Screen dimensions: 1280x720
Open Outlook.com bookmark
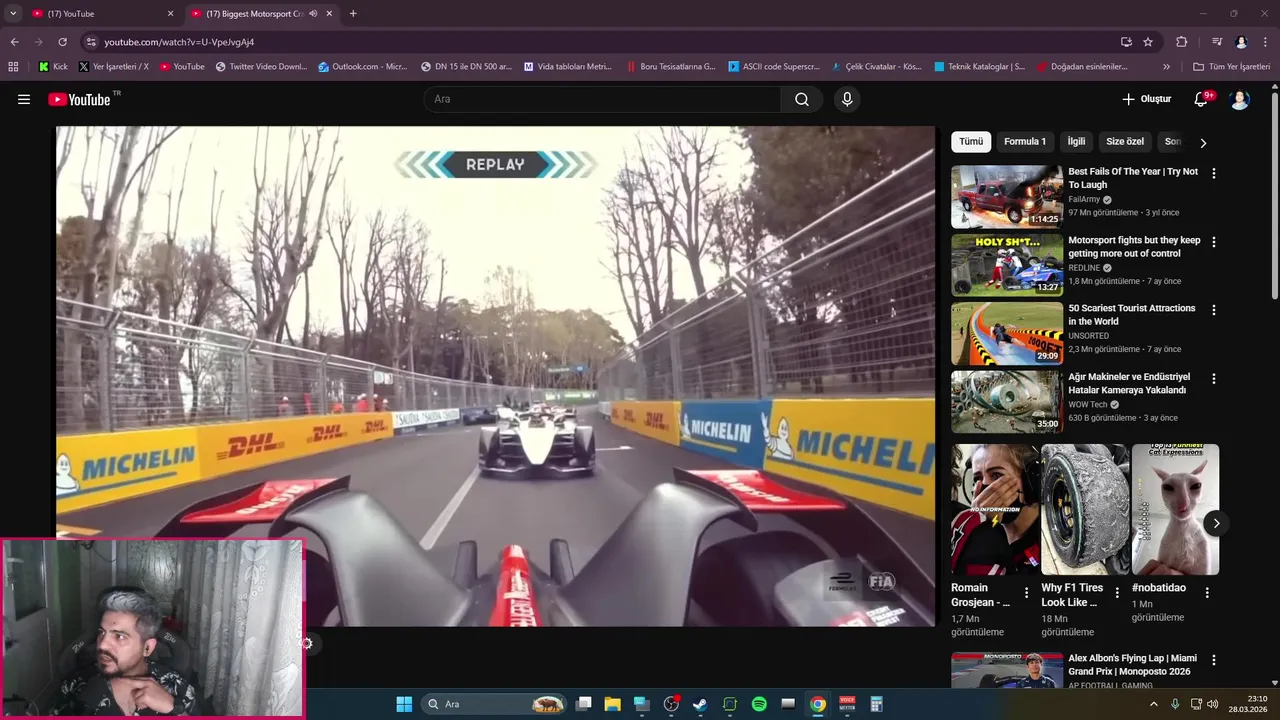click(362, 67)
